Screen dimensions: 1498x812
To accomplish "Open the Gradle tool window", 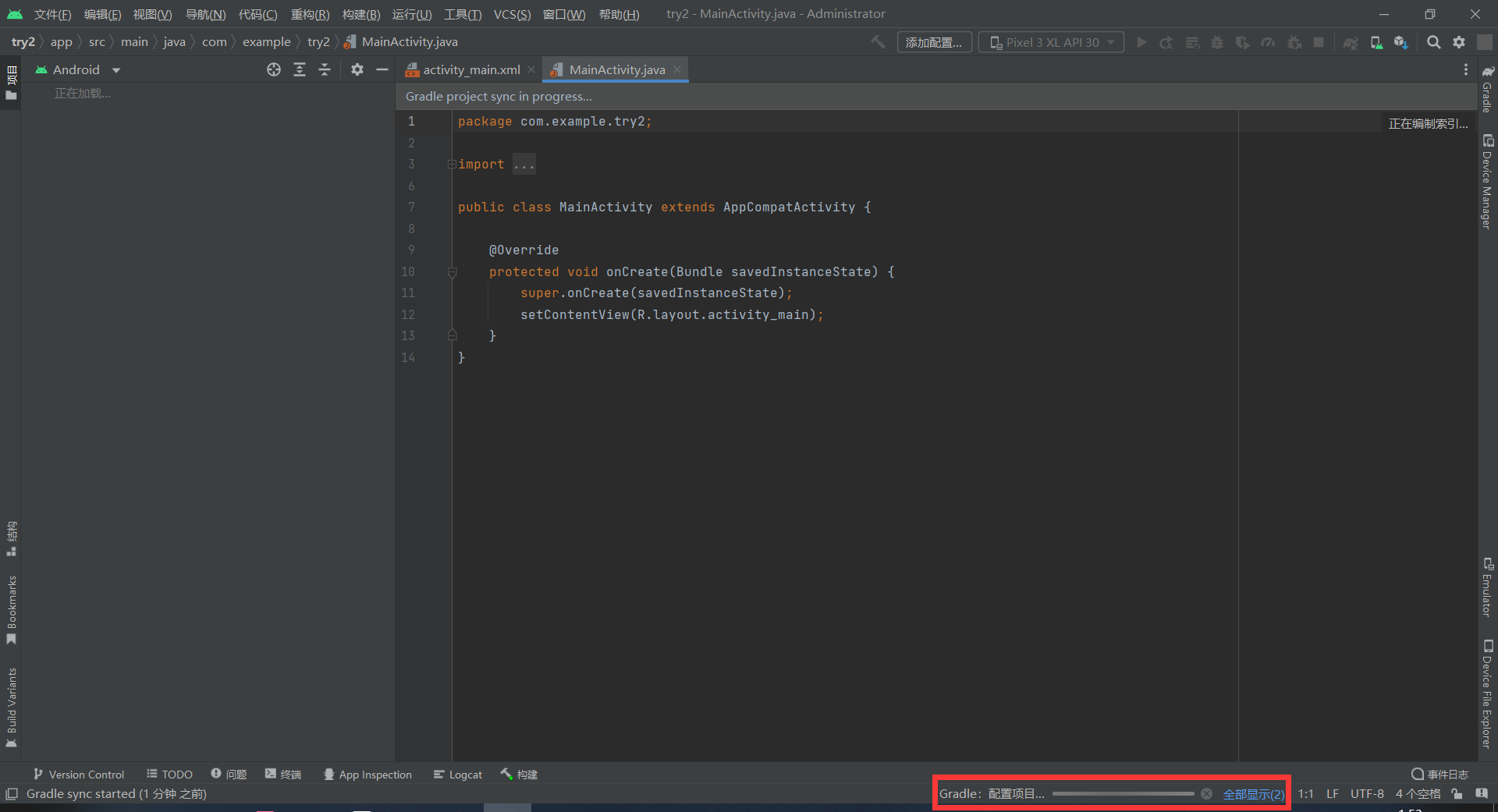I will tap(1488, 89).
